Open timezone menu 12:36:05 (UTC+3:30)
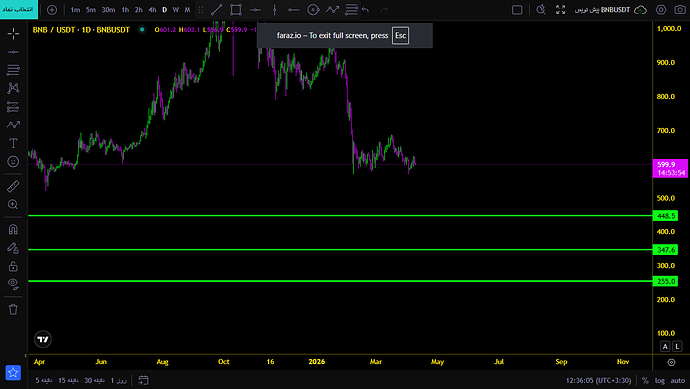This screenshot has height=389, width=690. [598, 380]
